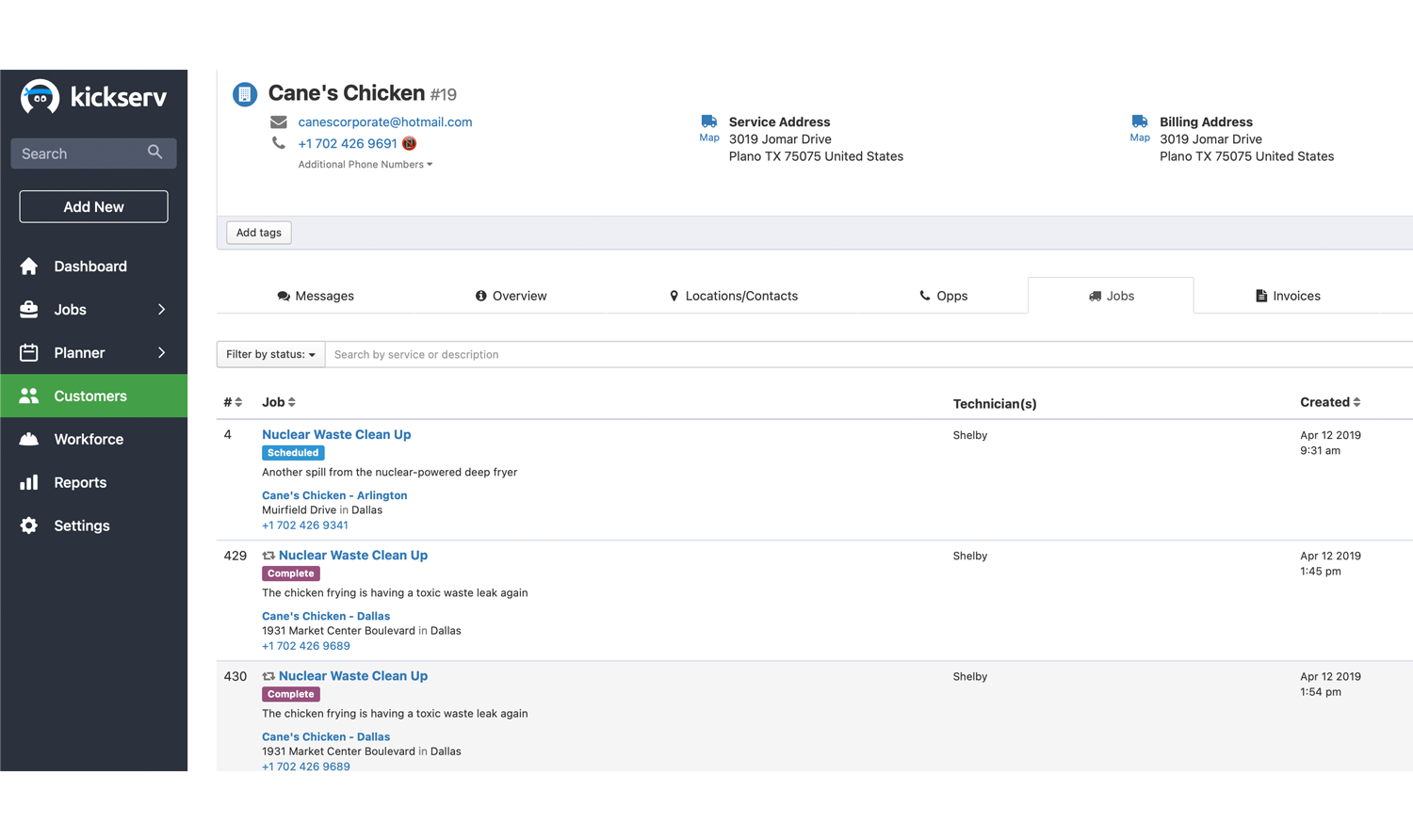1413x840 pixels.
Task: Click the envelope email icon
Action: 279,121
